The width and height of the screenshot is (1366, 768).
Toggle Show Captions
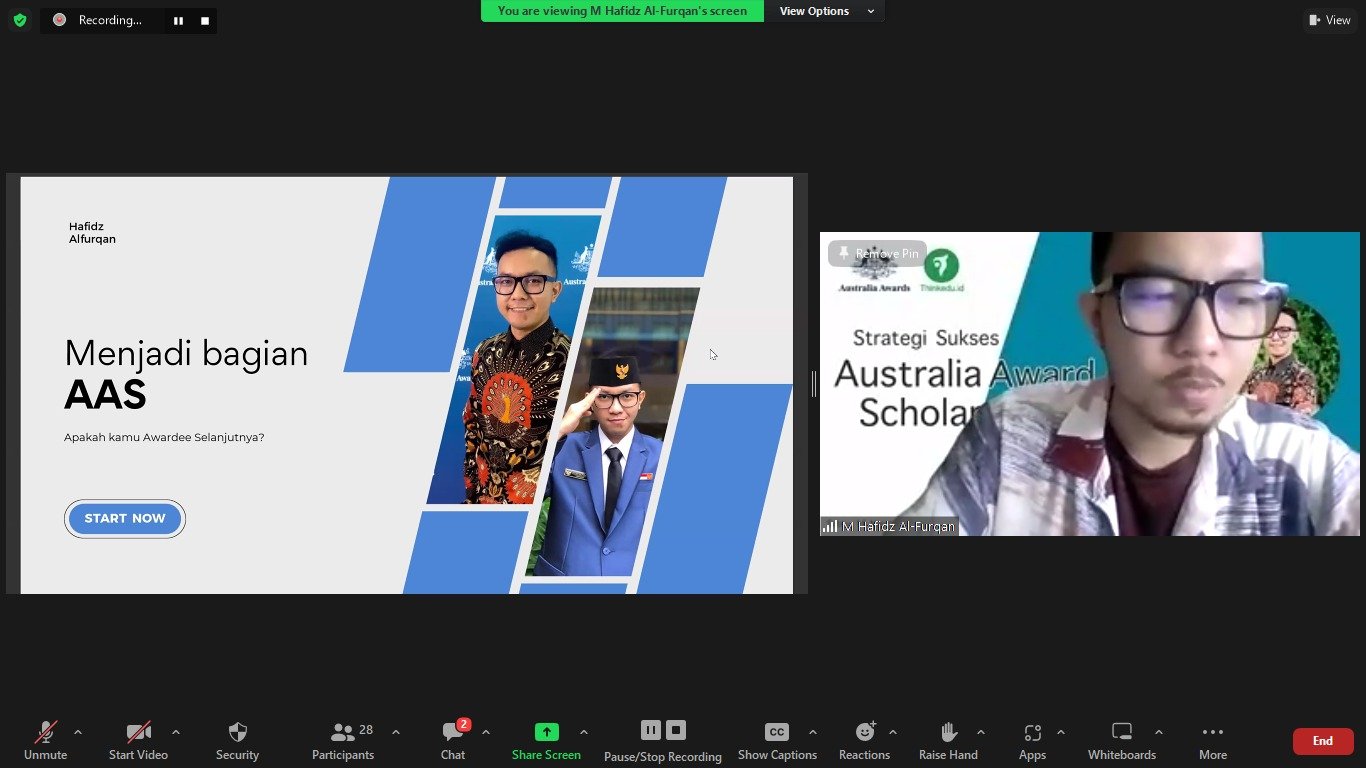click(776, 732)
